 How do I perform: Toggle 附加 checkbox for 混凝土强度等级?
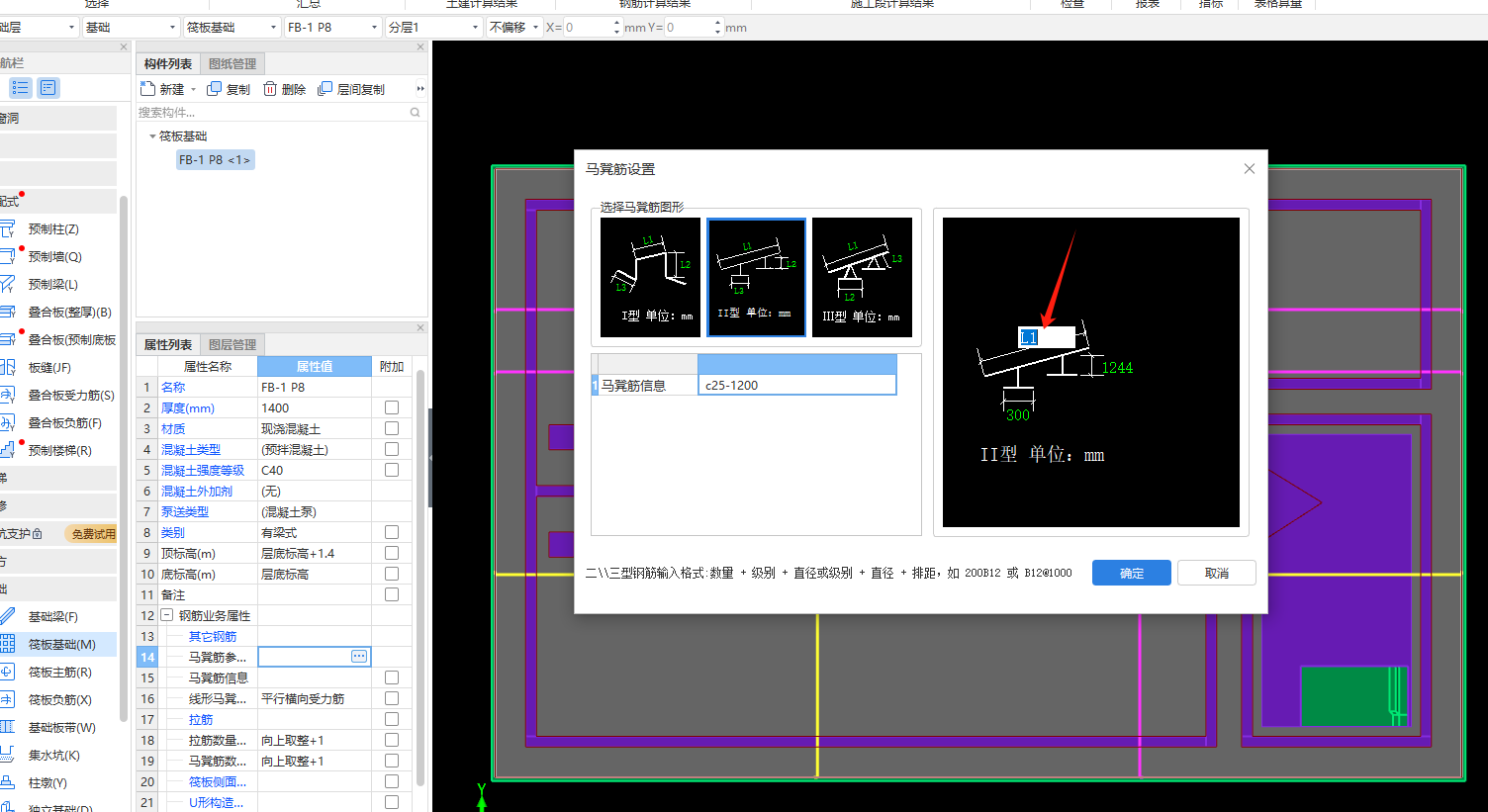click(392, 470)
